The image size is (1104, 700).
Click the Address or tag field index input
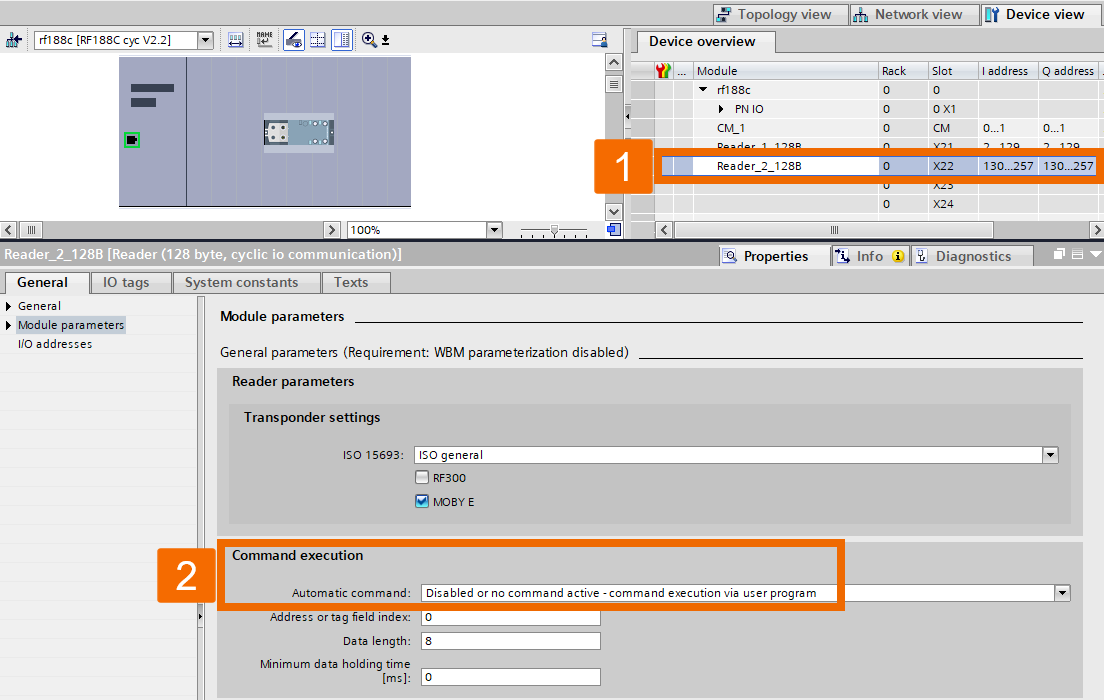coord(510,617)
